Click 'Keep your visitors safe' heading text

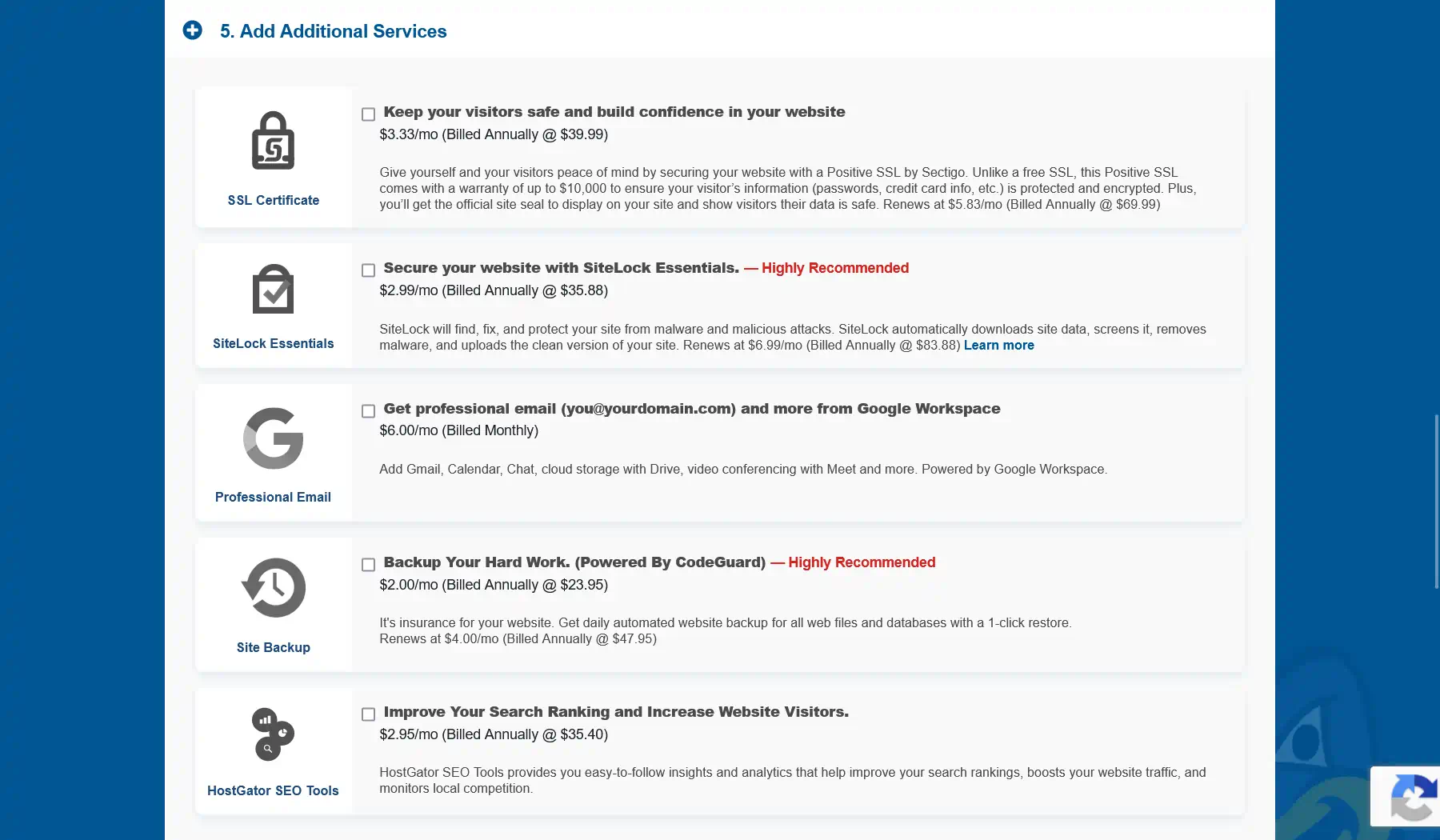click(614, 112)
